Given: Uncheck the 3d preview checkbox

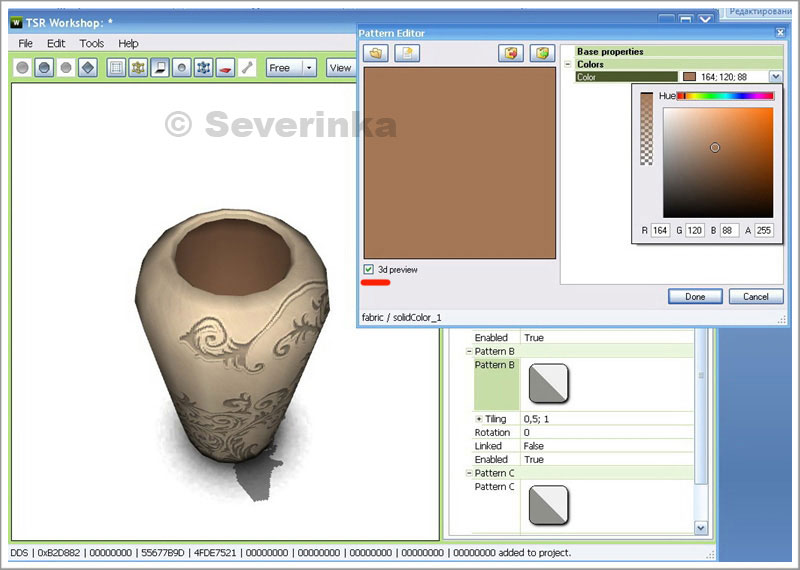Looking at the screenshot, I should point(369,270).
